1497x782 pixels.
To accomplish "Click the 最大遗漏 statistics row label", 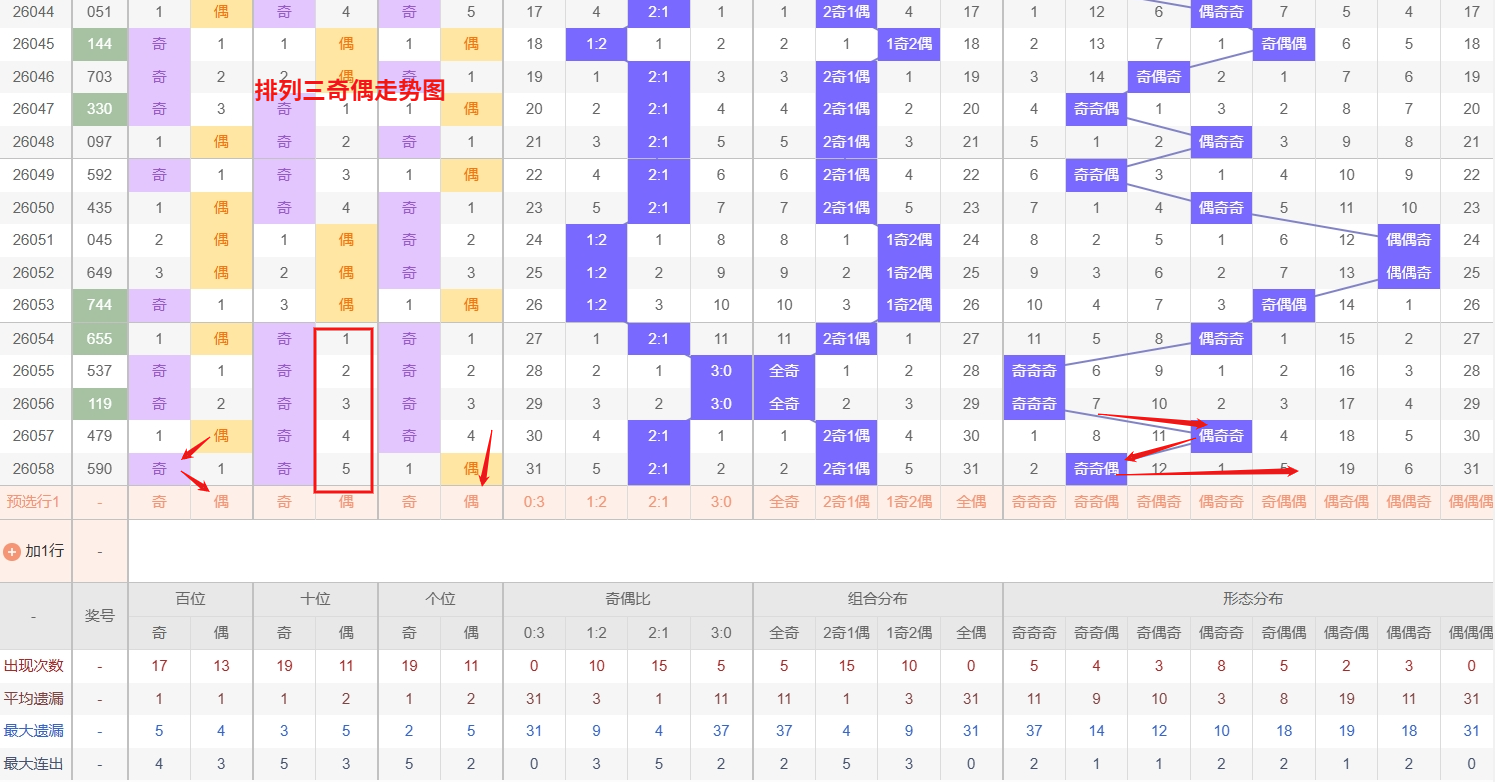I will [34, 732].
